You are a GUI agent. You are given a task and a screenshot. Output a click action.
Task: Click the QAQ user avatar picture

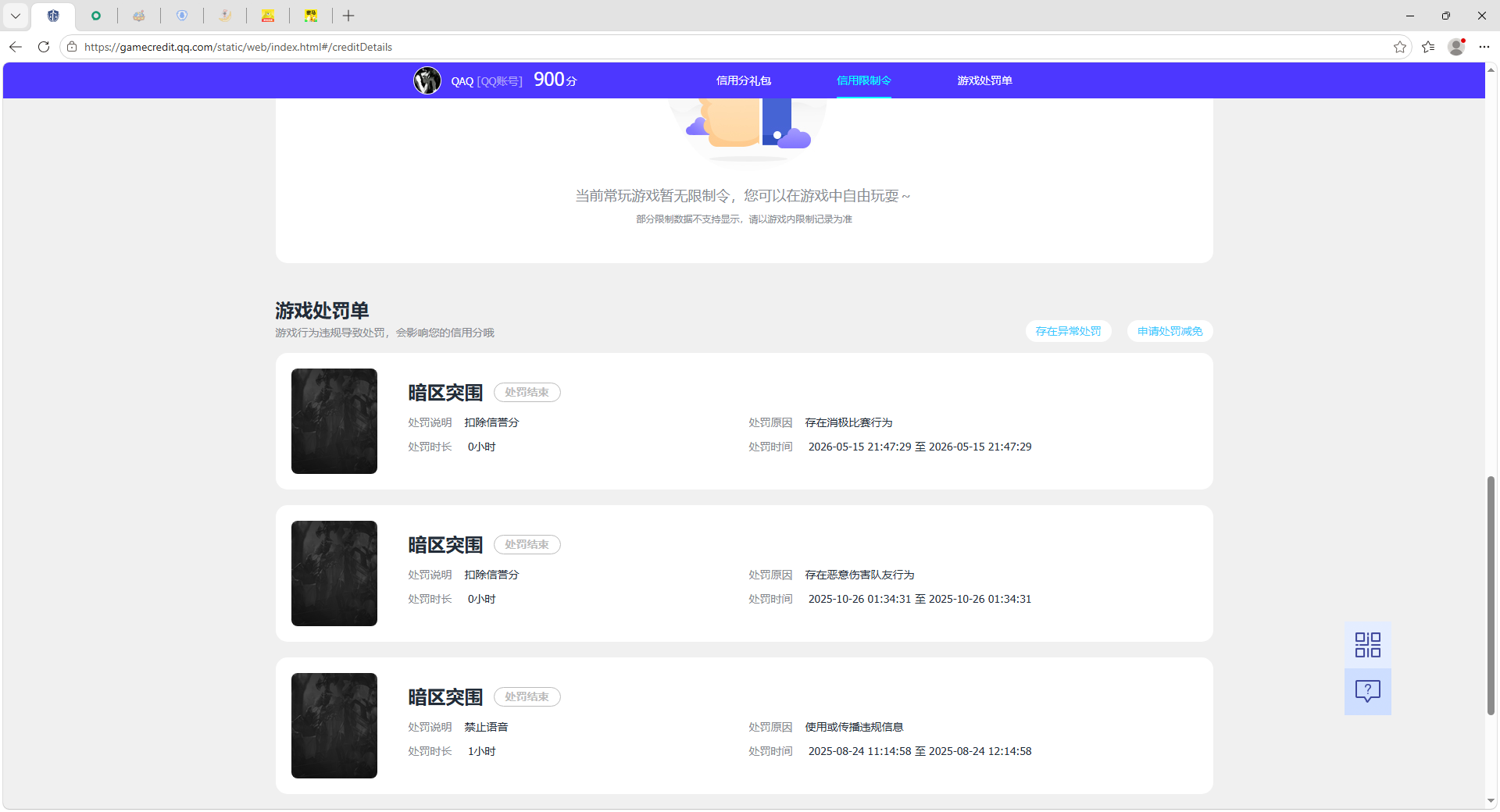point(427,80)
